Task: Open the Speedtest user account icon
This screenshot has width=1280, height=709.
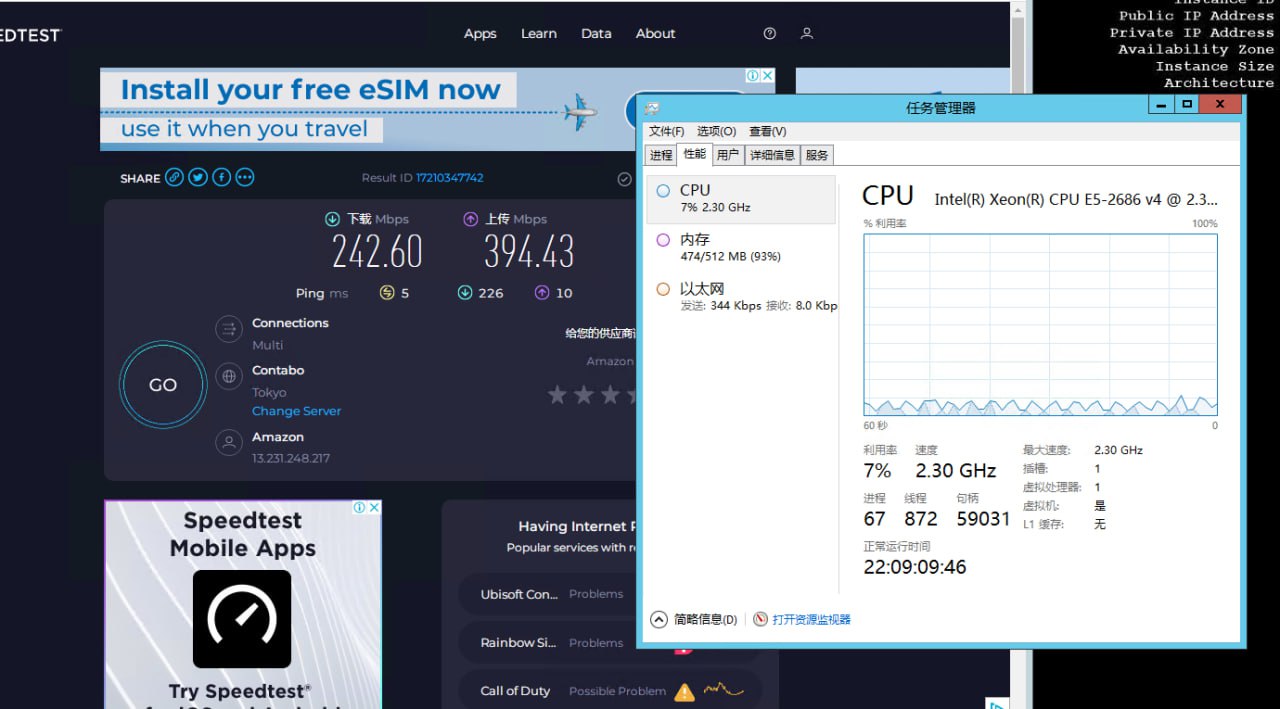Action: (807, 33)
